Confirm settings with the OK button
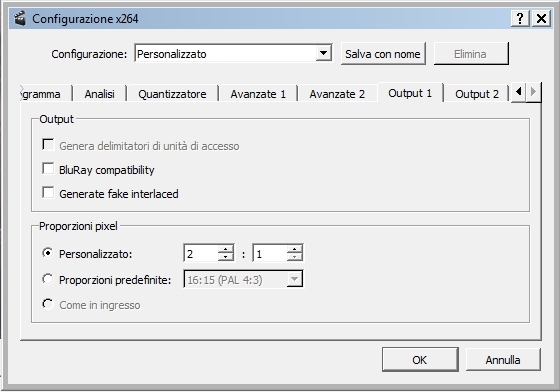Viewport: 560px width, 392px height. tap(420, 360)
